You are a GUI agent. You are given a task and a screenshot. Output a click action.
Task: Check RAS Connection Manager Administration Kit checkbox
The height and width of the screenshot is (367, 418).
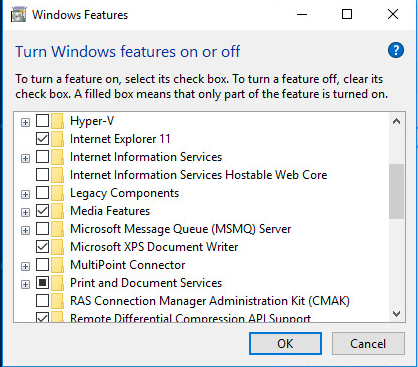(42, 301)
